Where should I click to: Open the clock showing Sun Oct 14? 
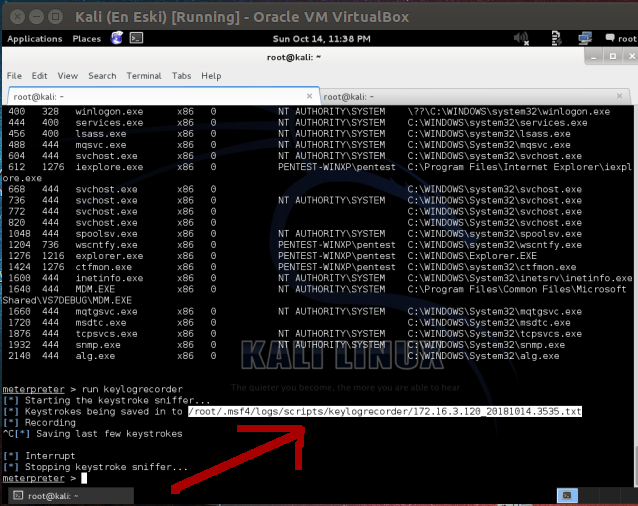click(x=321, y=39)
